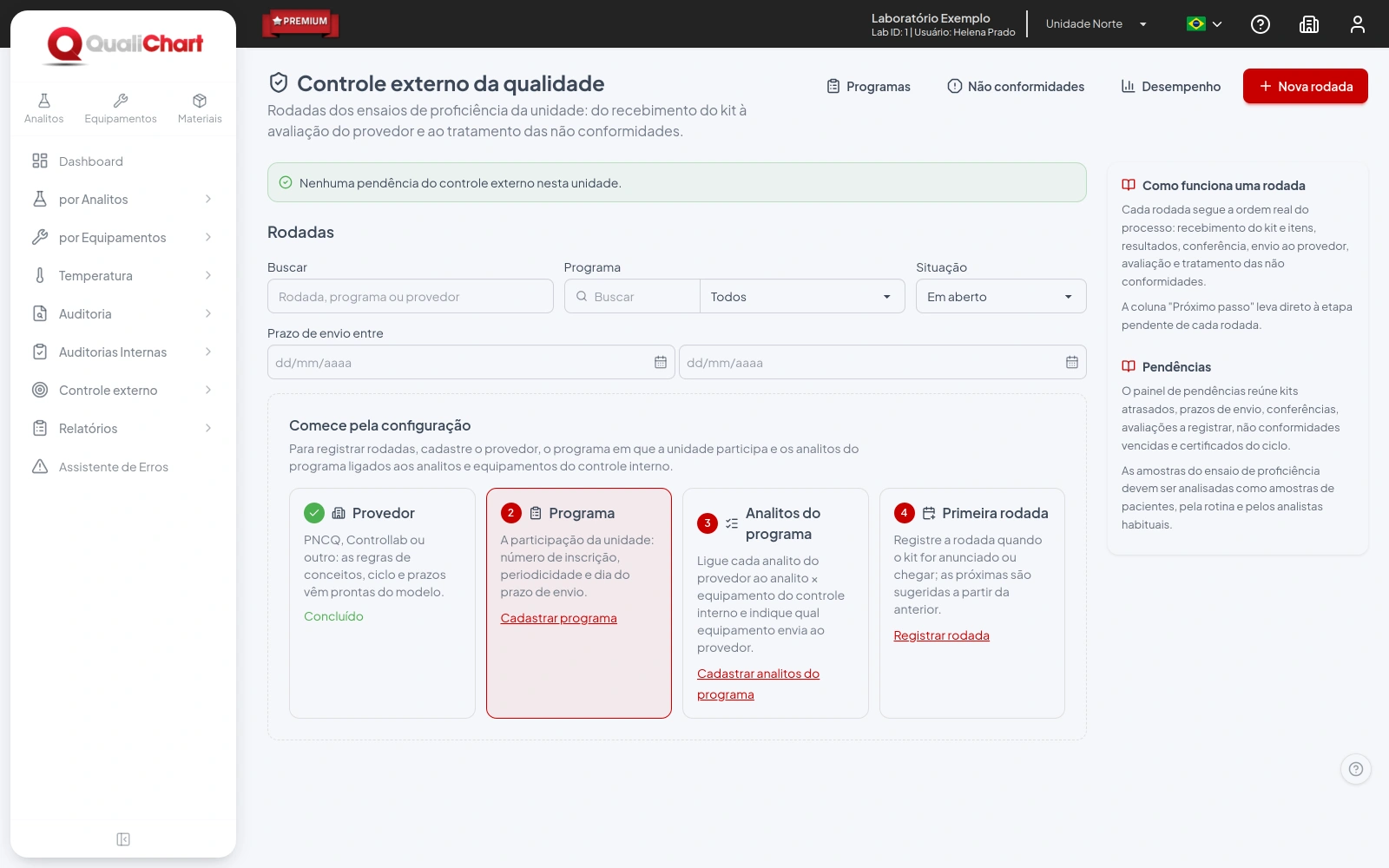
Task: Expand the Controle externo sidebar menu
Action: tap(123, 391)
